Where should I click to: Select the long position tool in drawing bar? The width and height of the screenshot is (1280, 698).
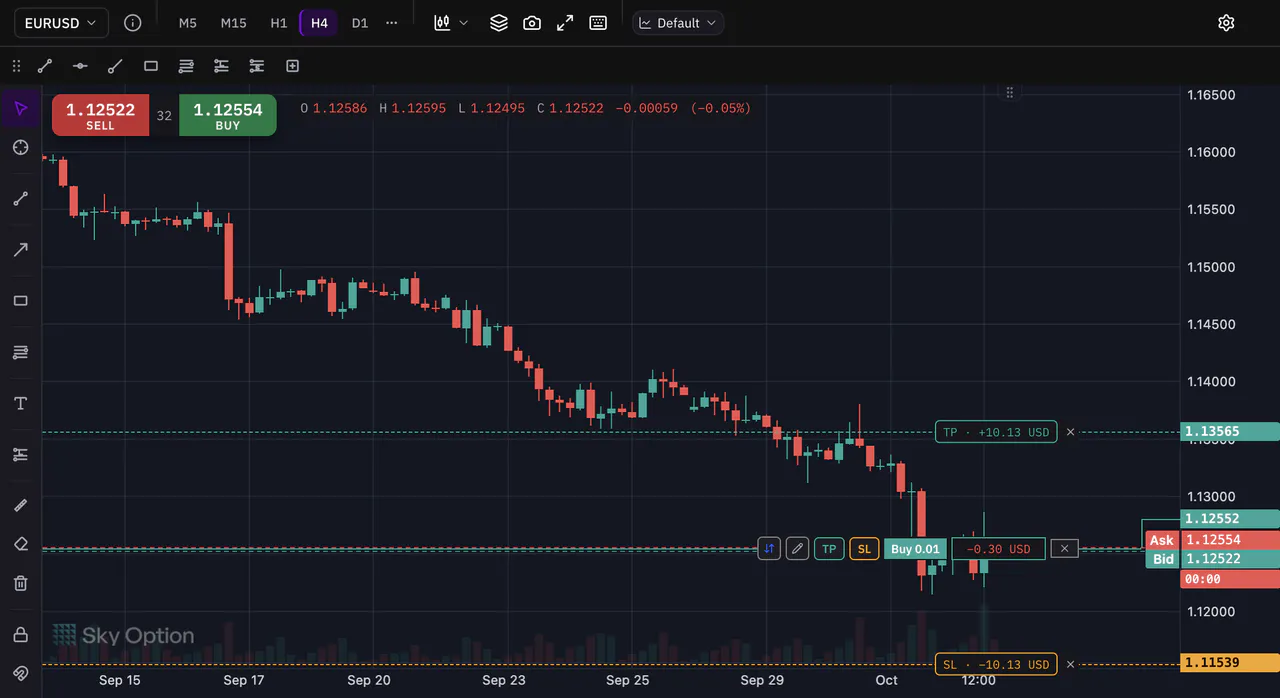[x=221, y=66]
